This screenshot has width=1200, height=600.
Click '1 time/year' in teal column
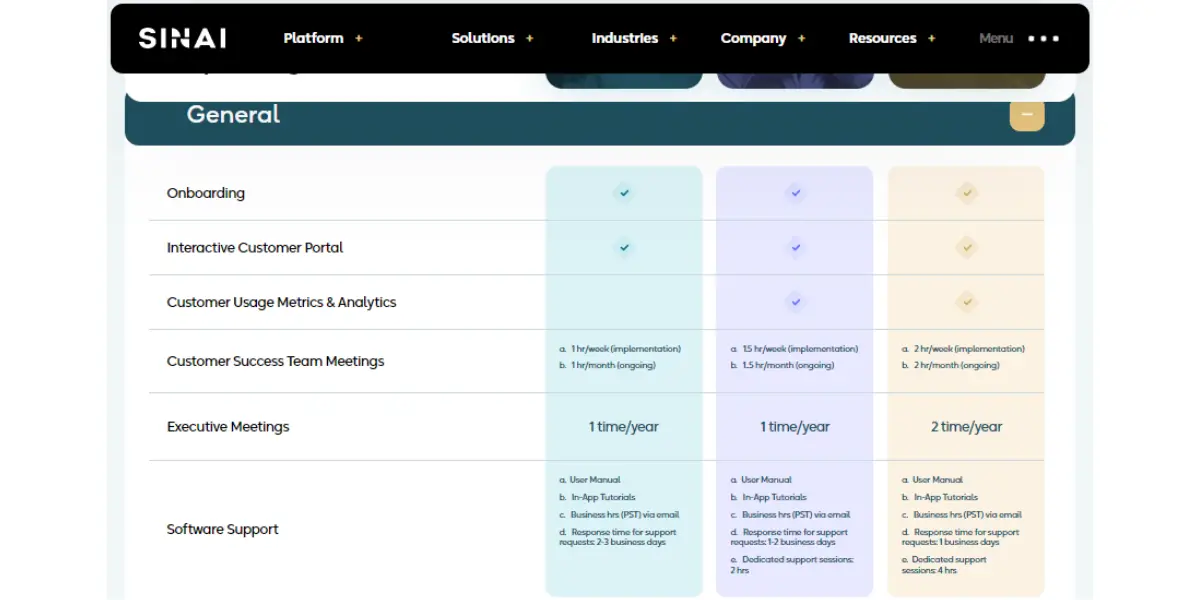[624, 427]
